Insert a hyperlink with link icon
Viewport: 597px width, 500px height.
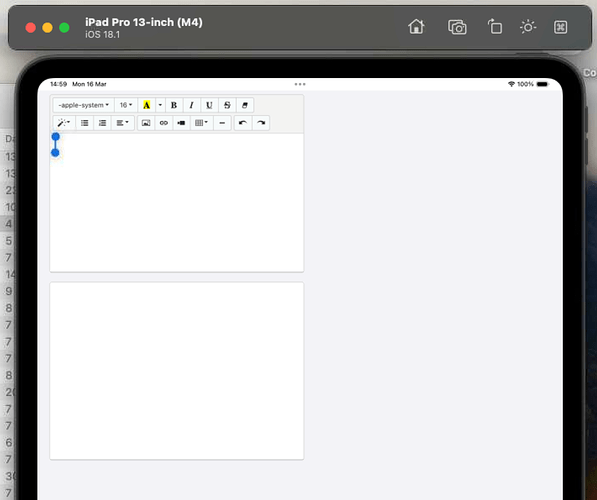pyautogui.click(x=164, y=123)
